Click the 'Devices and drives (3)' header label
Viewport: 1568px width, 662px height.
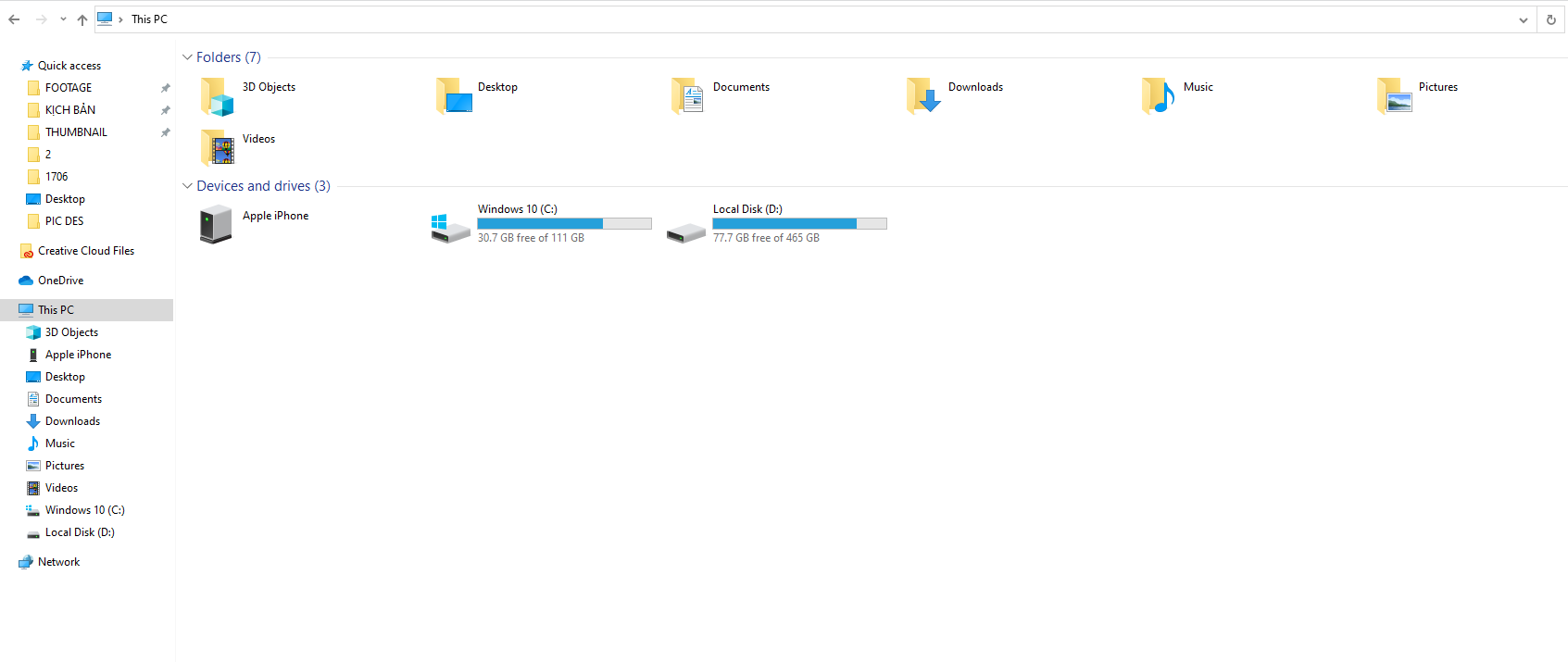click(x=263, y=186)
